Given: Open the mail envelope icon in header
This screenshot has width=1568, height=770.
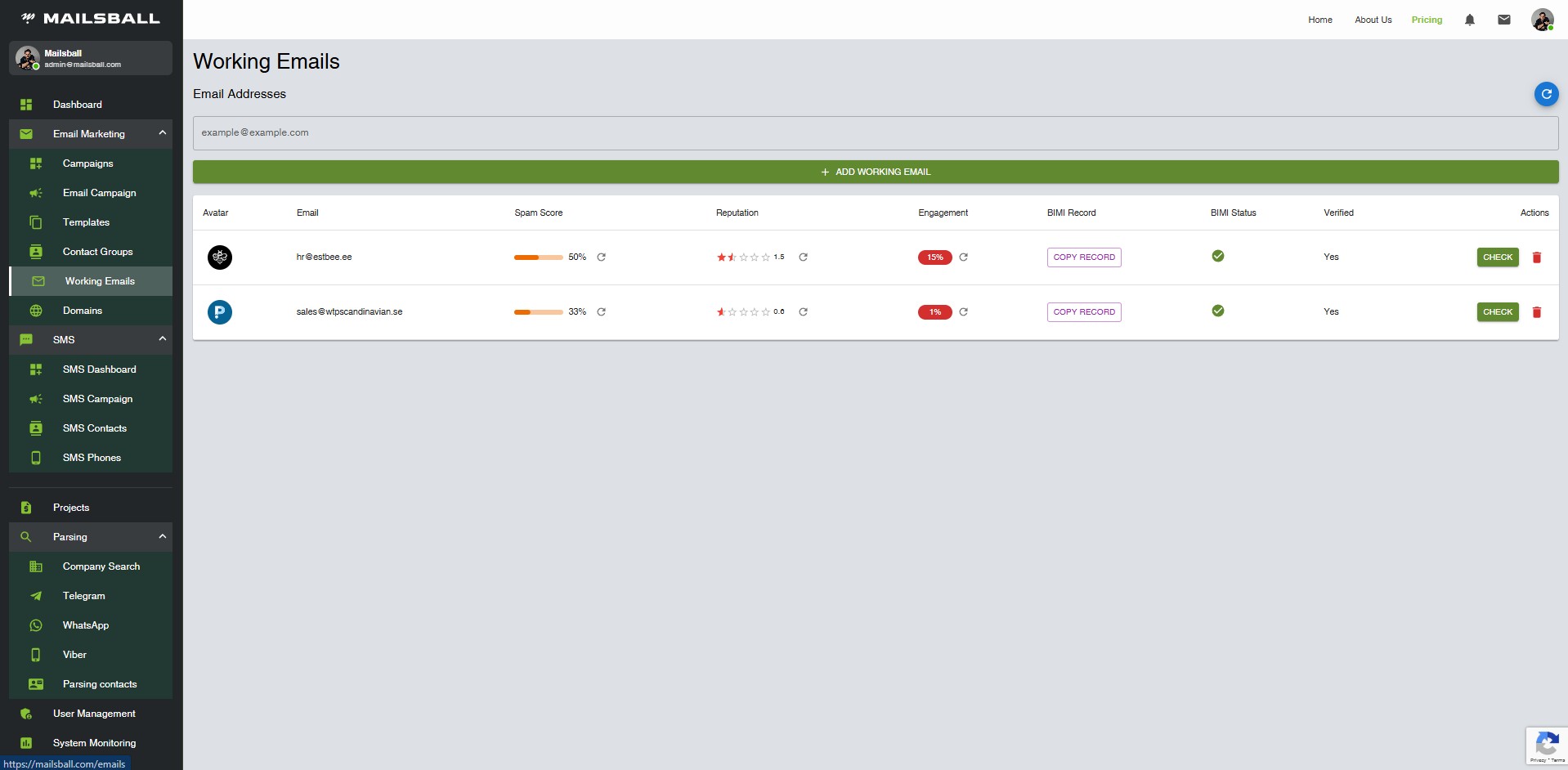Looking at the screenshot, I should (x=1503, y=20).
